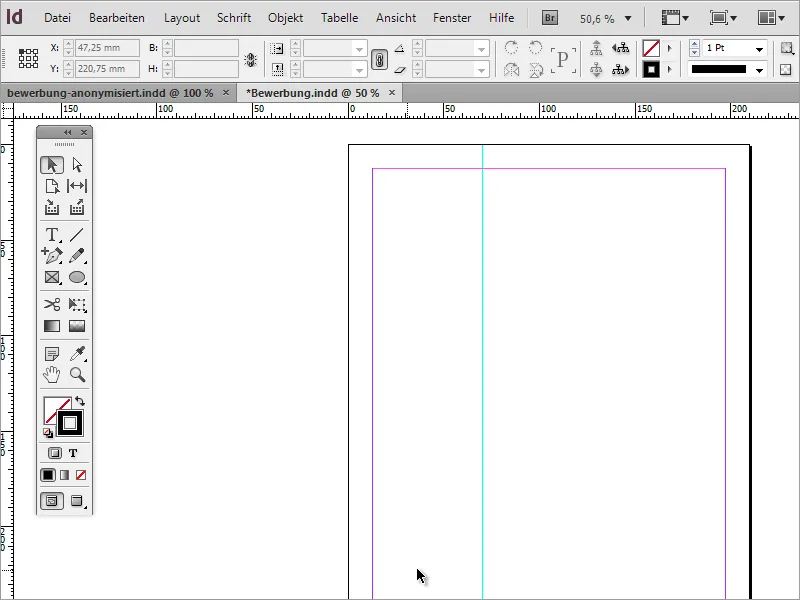Select the Line tool
800x600 pixels.
point(77,234)
